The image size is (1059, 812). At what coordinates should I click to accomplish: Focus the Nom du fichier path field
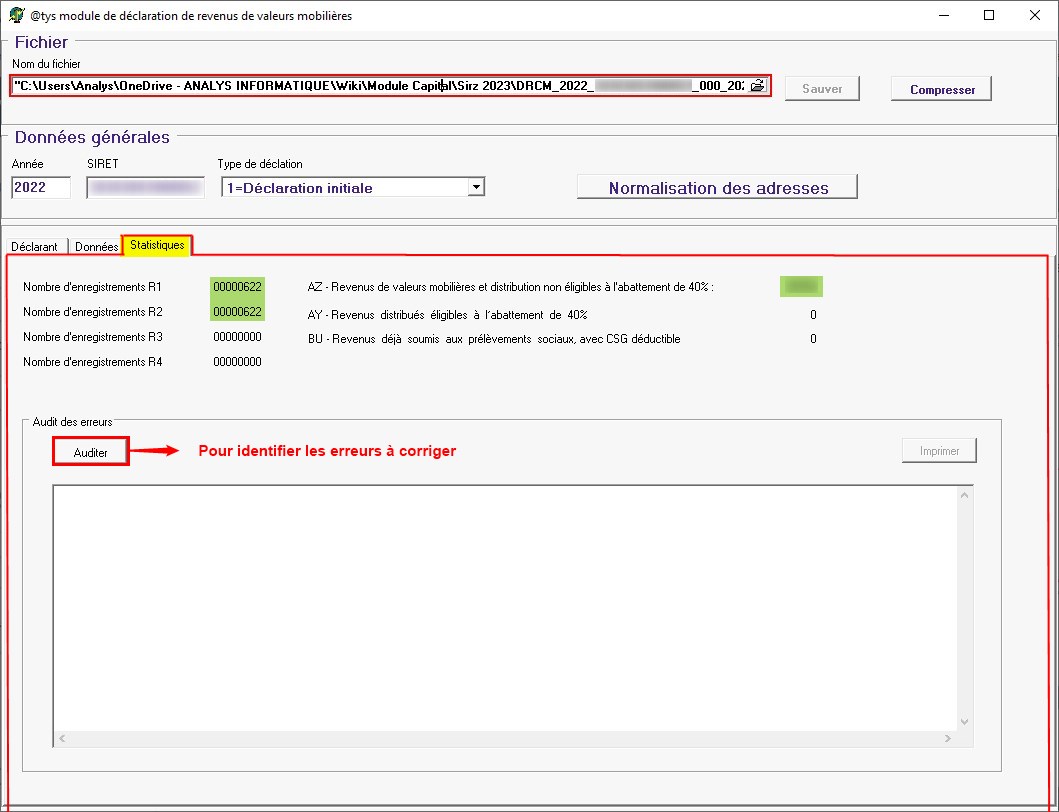(x=380, y=87)
